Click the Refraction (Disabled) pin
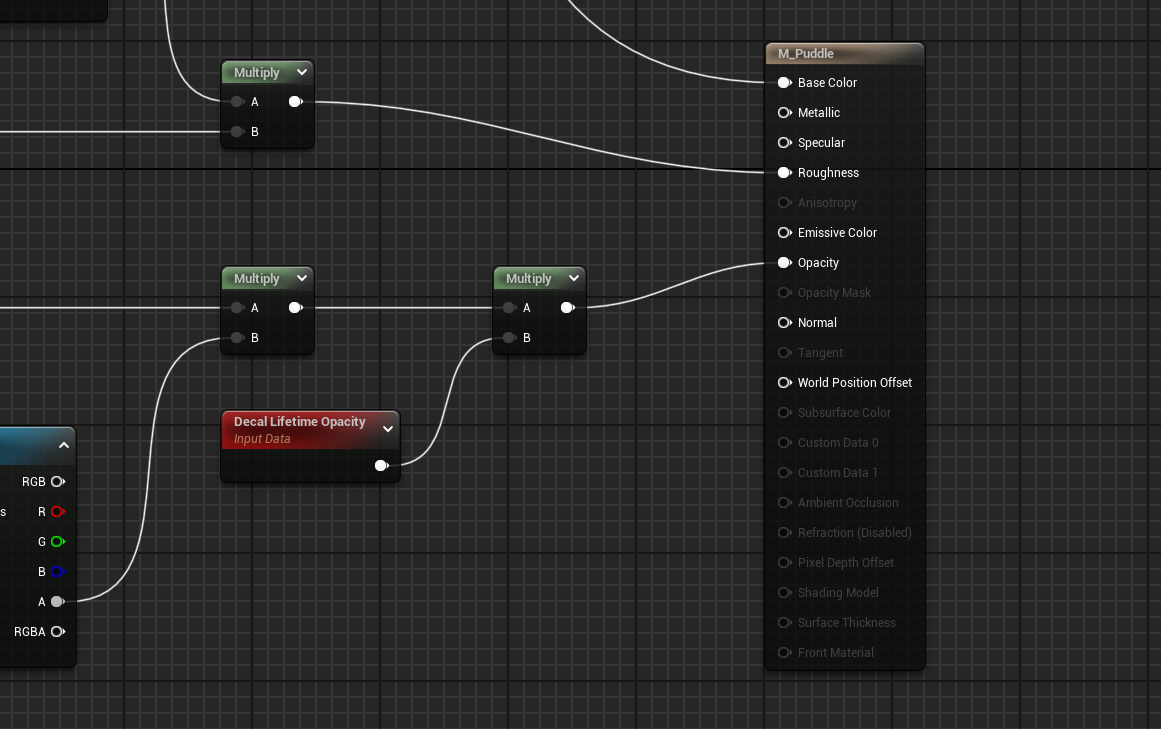Viewport: 1161px width, 729px height. coord(785,532)
